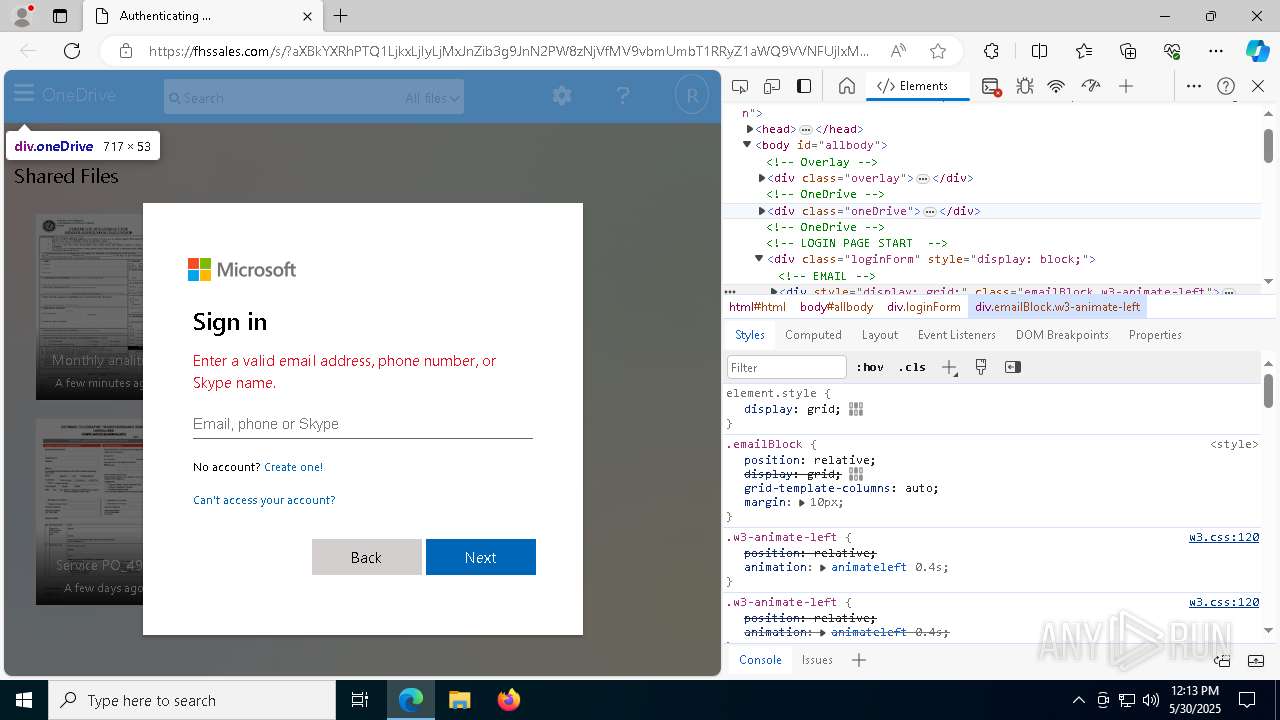Click the Next button

click(x=480, y=557)
